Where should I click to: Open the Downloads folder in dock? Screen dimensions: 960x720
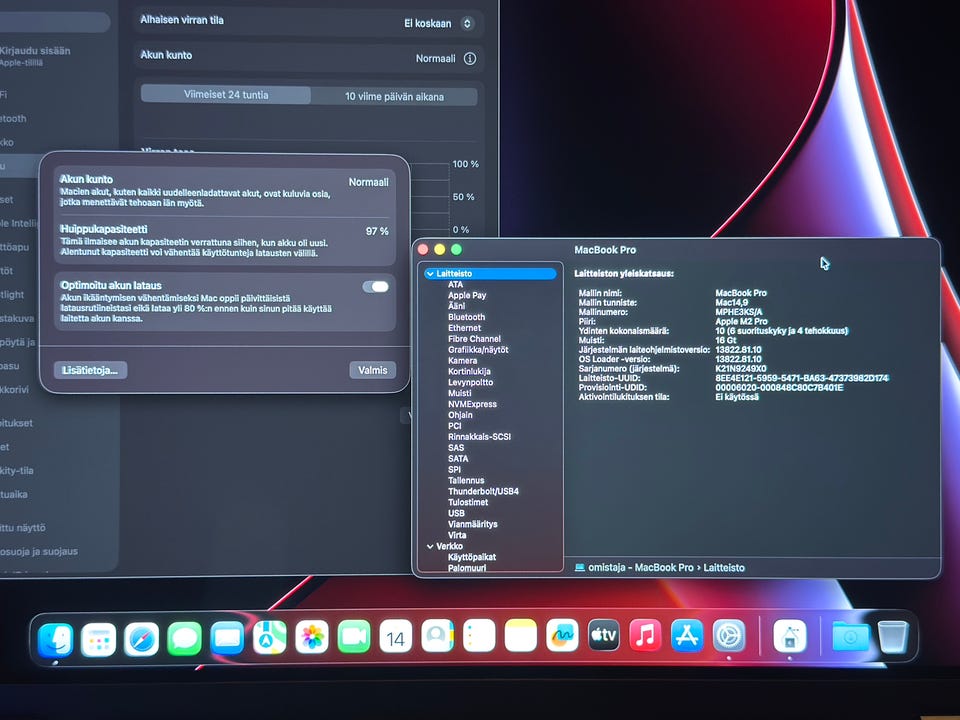tap(850, 637)
